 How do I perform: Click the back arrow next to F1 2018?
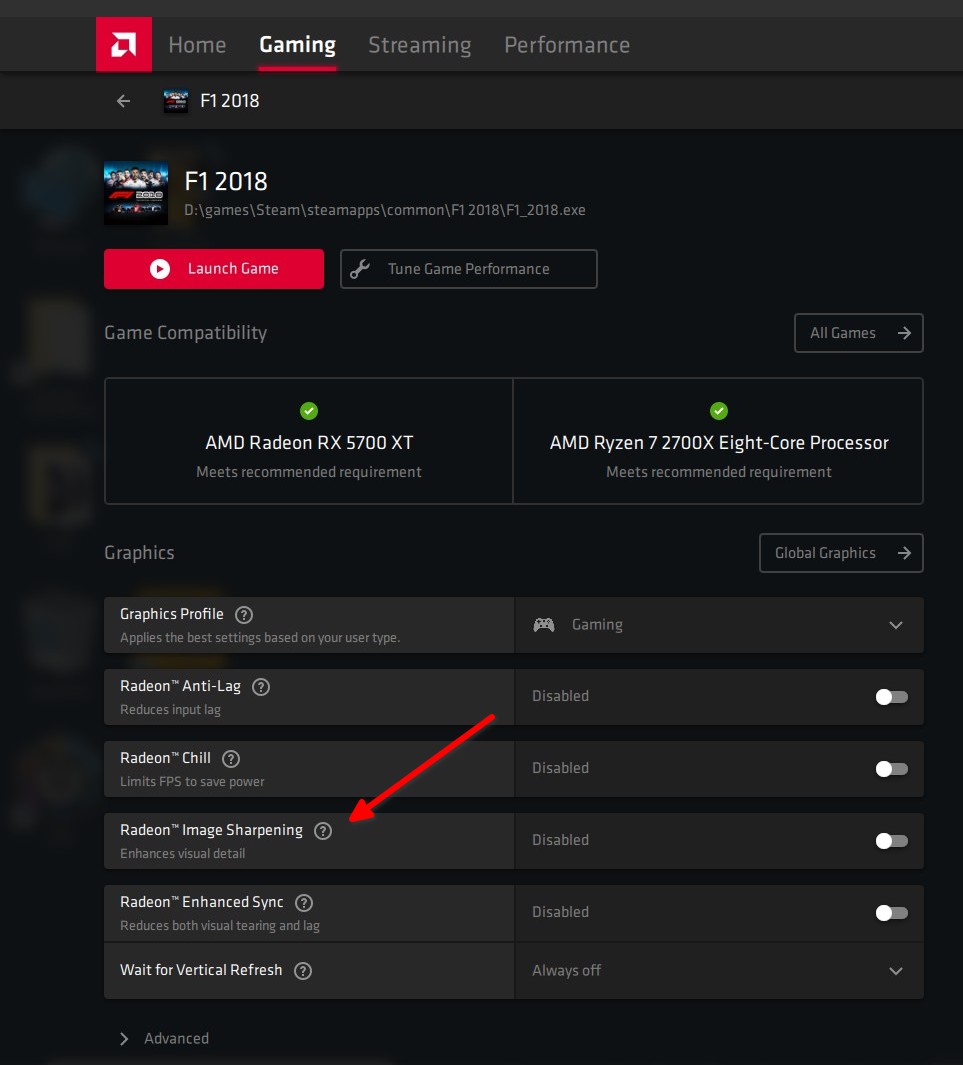122,101
